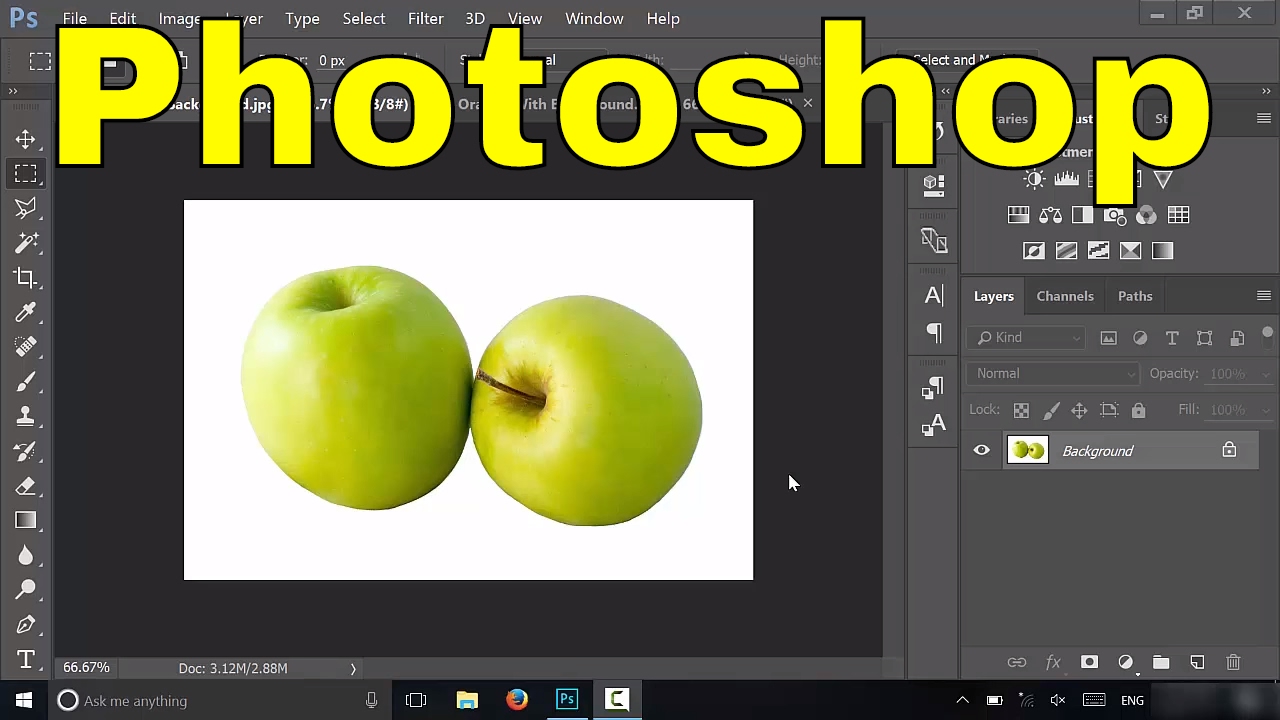Add a Posterize adjustment
The height and width of the screenshot is (720, 1280).
(1066, 251)
